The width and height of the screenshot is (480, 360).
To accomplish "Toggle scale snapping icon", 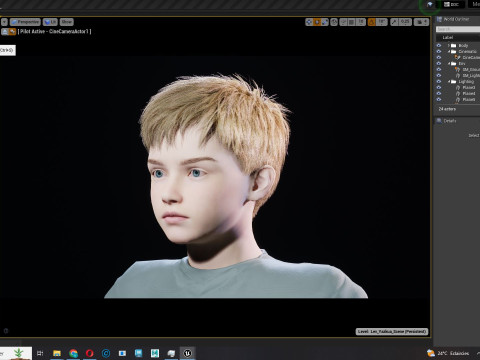I will click(394, 22).
